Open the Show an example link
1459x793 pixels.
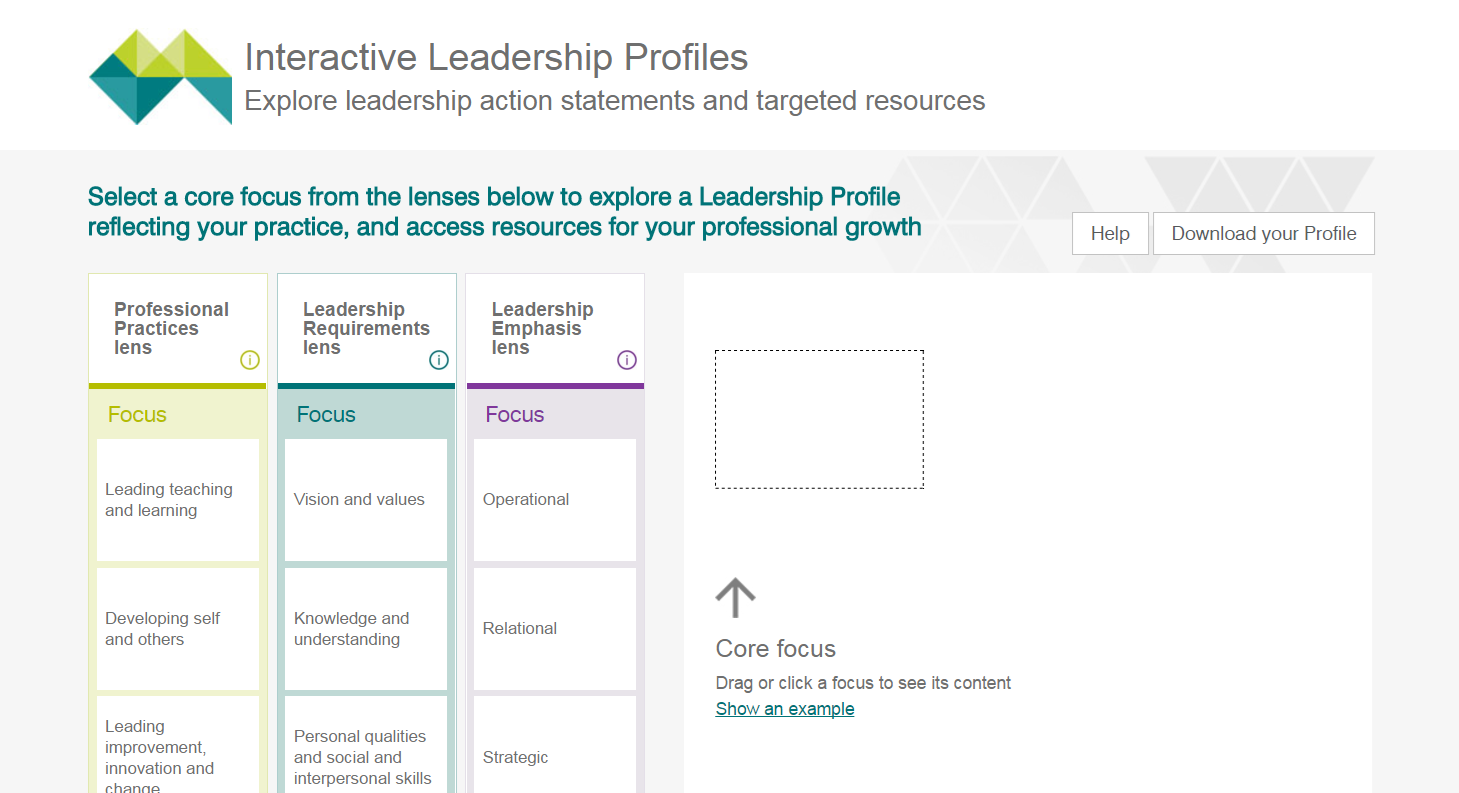click(784, 708)
